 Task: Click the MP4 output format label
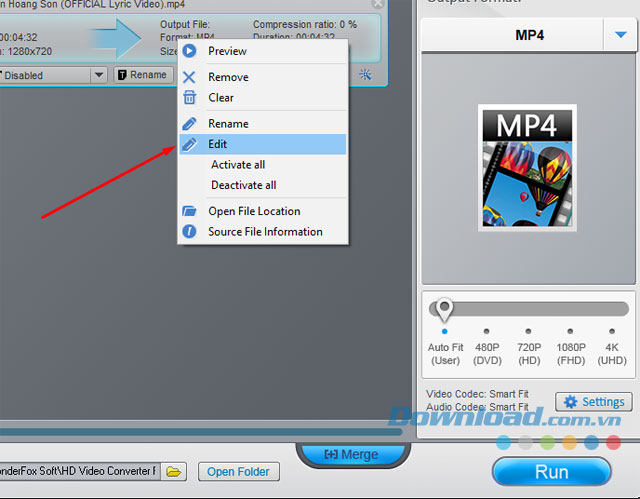[x=529, y=35]
